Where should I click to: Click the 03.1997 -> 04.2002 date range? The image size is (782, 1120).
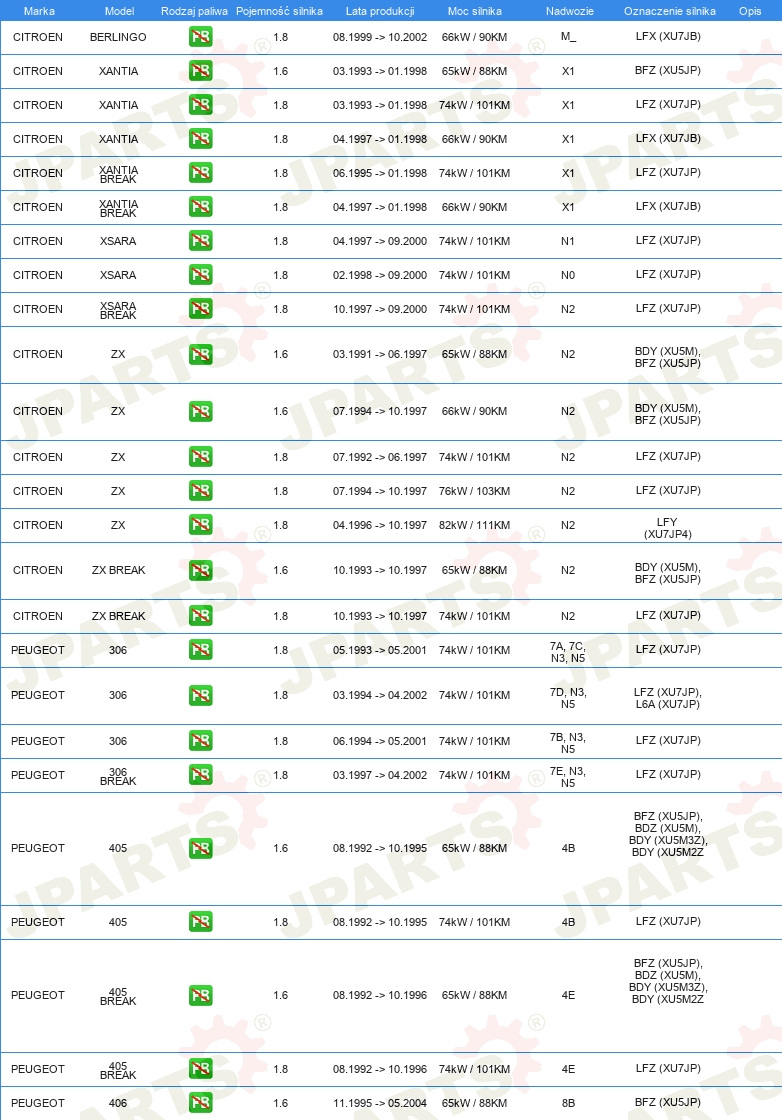[380, 775]
